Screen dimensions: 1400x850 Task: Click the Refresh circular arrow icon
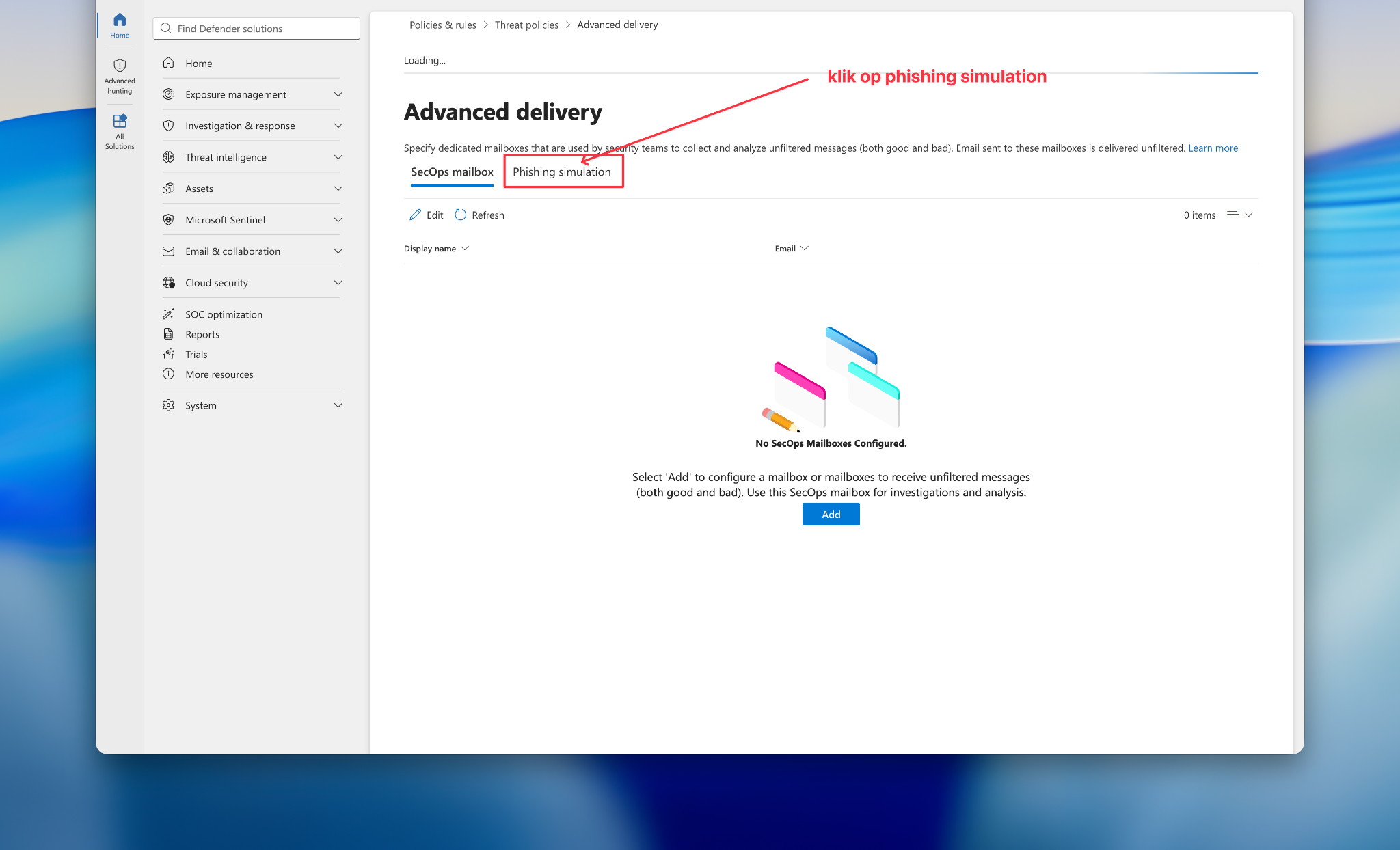pos(461,215)
